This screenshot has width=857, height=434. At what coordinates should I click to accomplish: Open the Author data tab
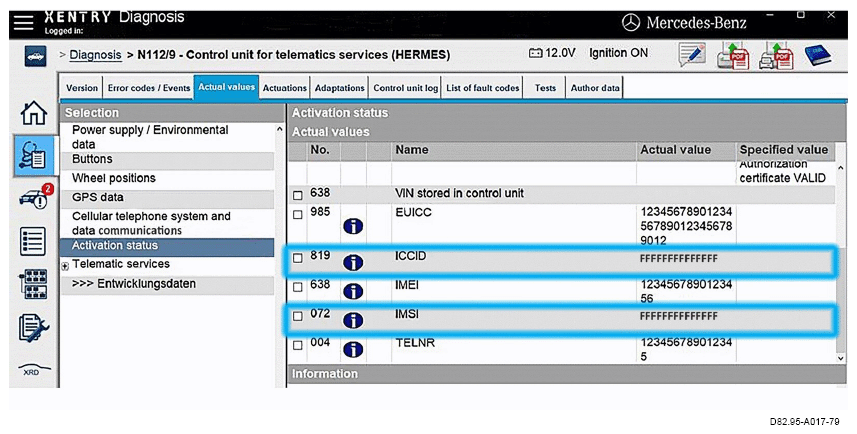(x=595, y=88)
